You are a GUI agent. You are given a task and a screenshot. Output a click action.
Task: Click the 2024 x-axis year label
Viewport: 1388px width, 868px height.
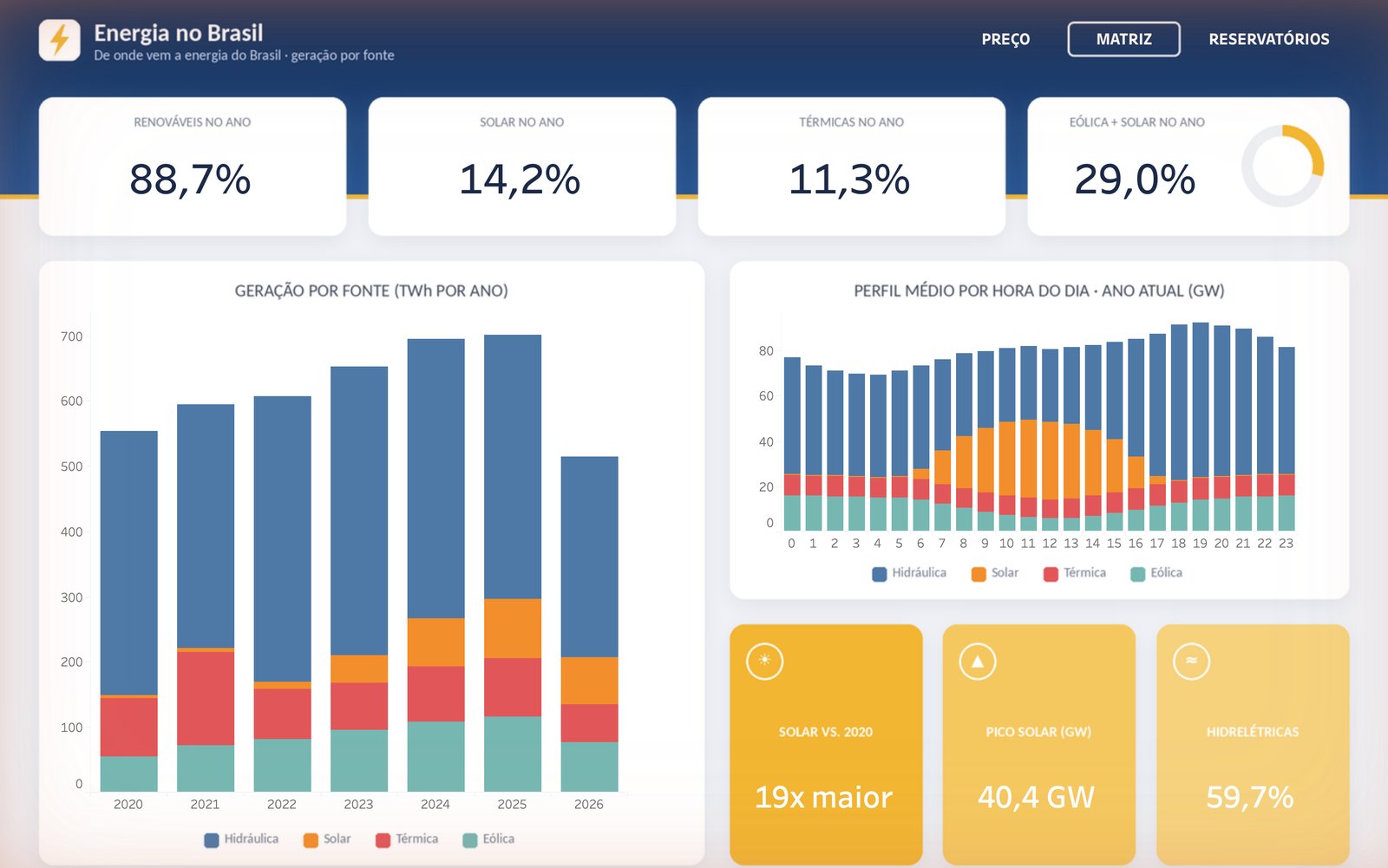[435, 805]
